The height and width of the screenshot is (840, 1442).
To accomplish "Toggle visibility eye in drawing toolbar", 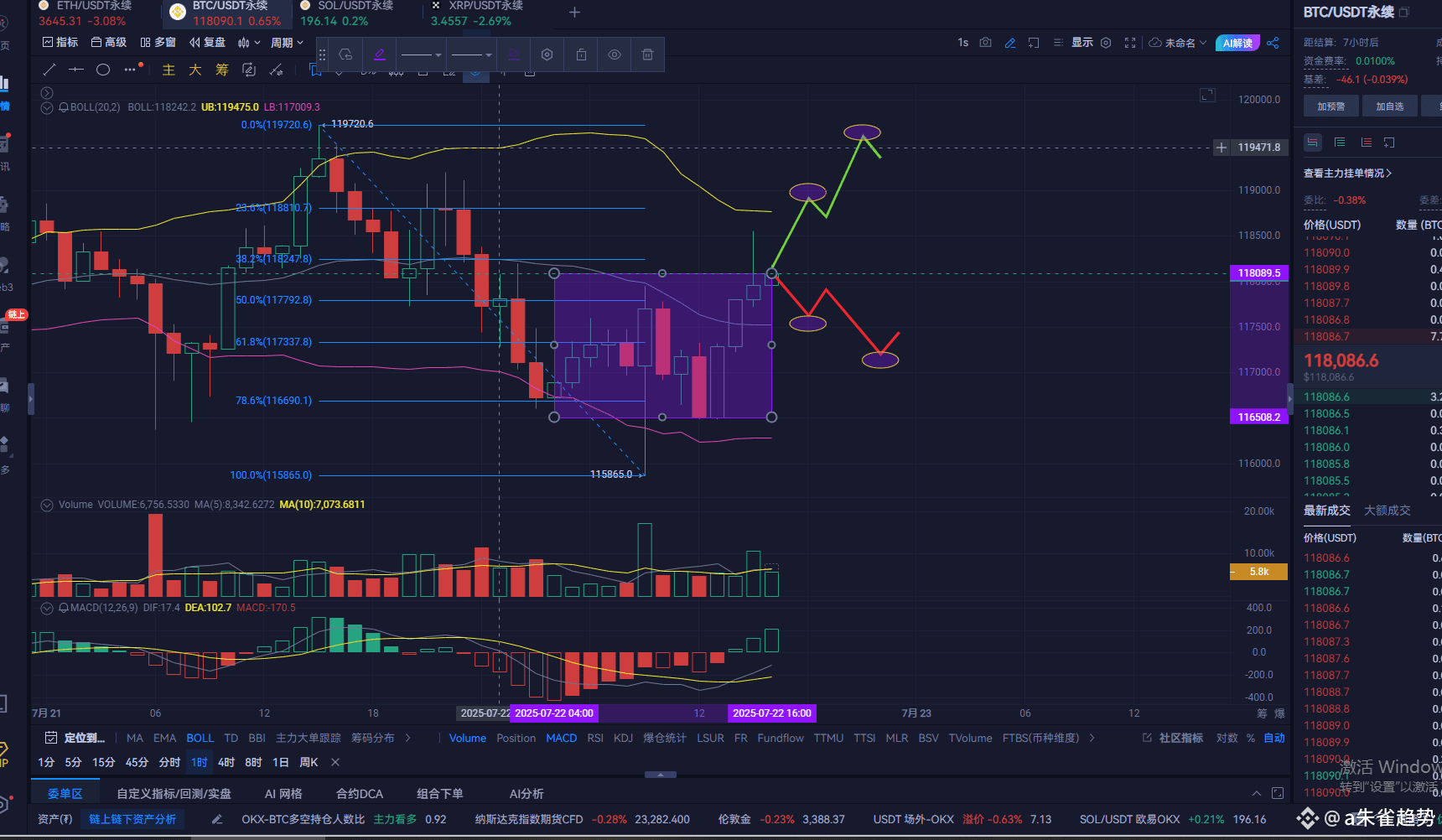I will pyautogui.click(x=615, y=54).
